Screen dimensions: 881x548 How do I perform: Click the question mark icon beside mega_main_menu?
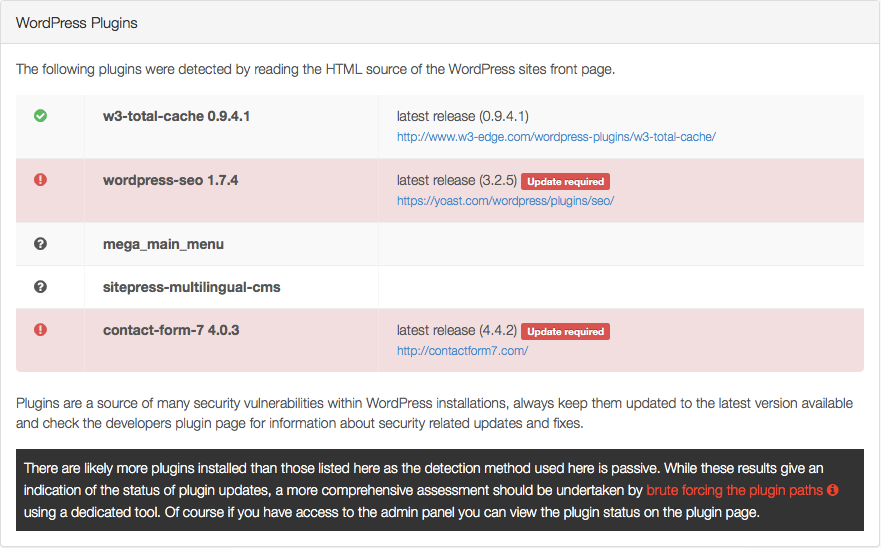[40, 244]
